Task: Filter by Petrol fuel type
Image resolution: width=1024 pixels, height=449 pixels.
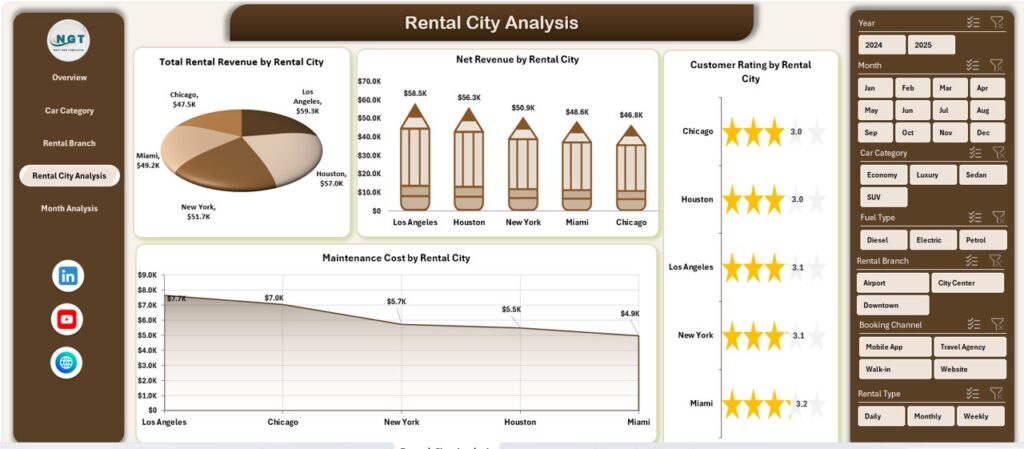Action: [982, 240]
